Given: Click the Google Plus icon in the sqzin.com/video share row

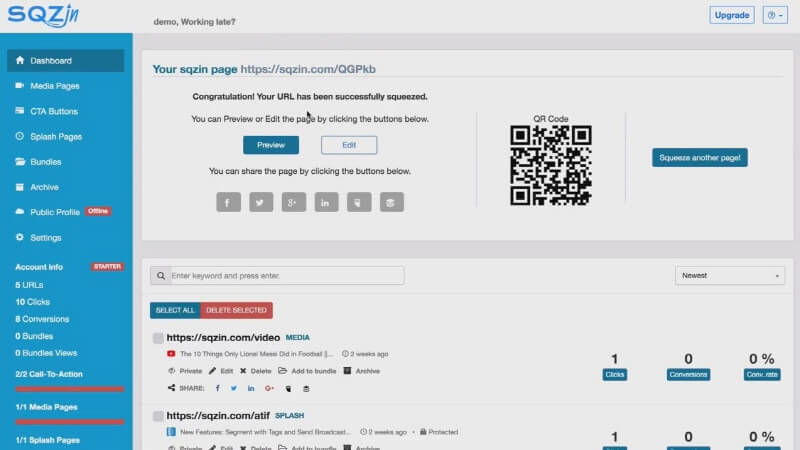Looking at the screenshot, I should (x=269, y=388).
